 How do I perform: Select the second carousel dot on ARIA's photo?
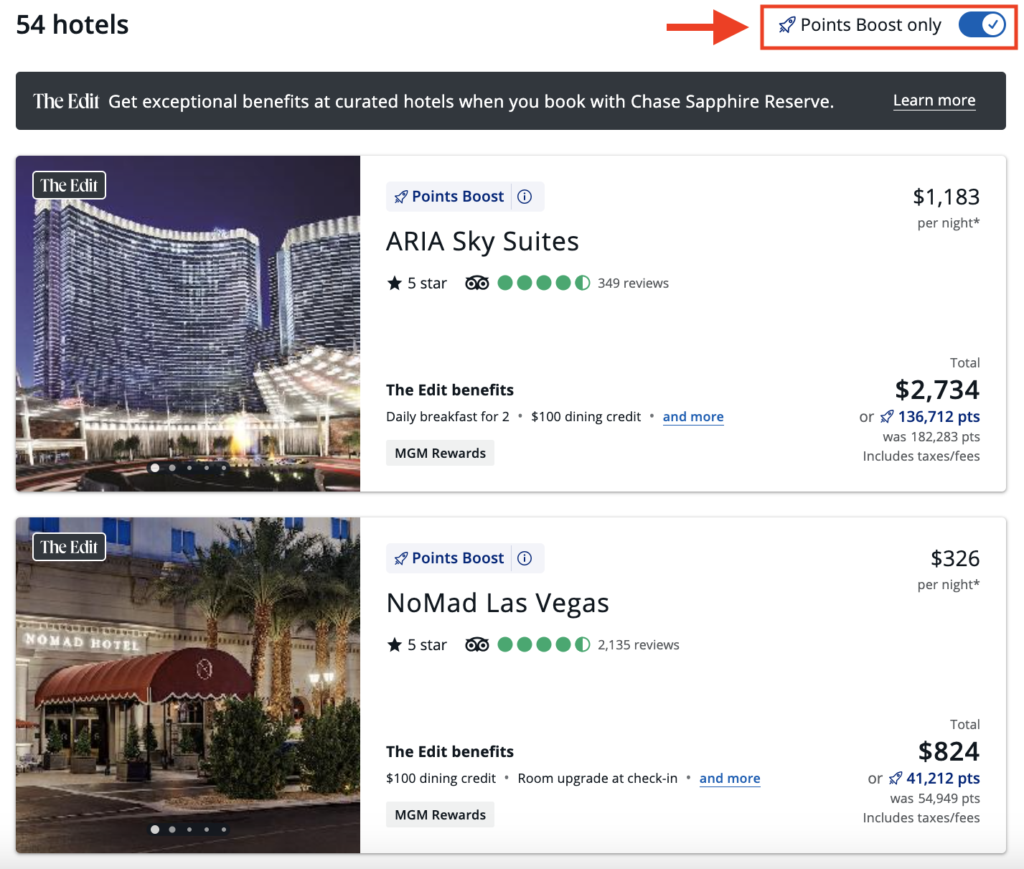pos(172,467)
